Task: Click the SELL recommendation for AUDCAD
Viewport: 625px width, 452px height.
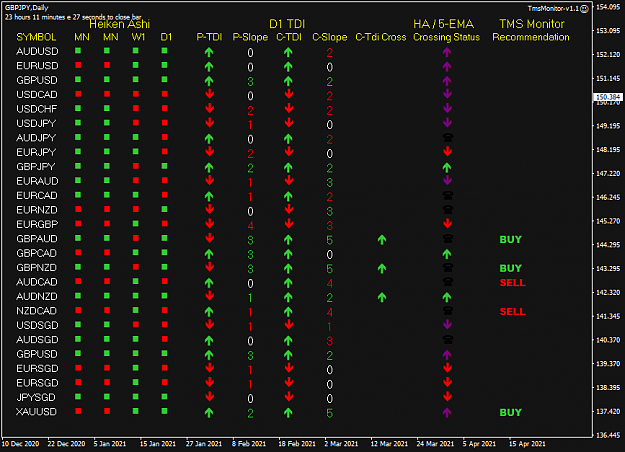Action: (513, 283)
